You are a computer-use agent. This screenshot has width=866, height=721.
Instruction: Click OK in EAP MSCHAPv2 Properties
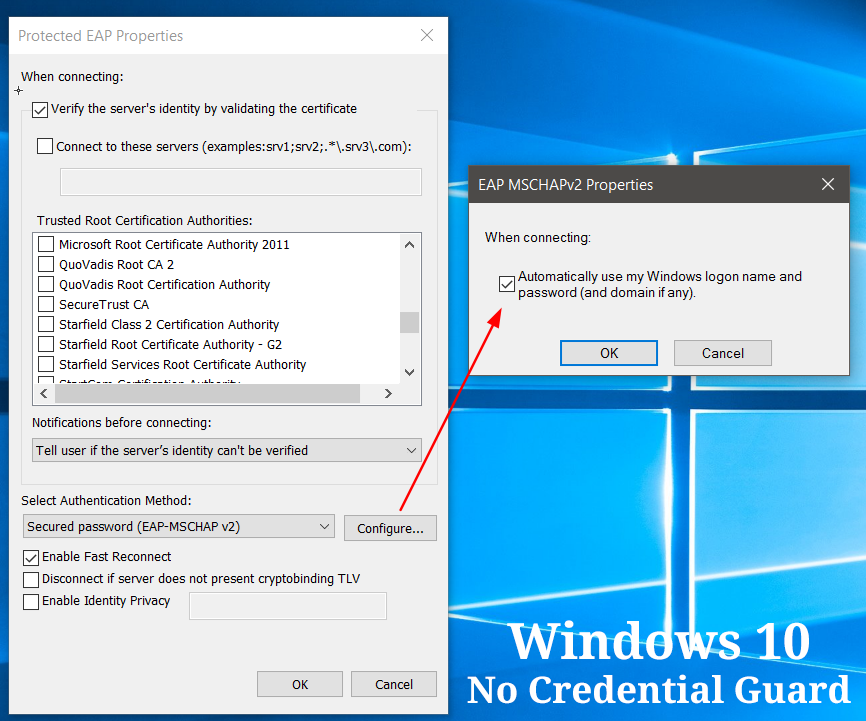click(x=609, y=353)
